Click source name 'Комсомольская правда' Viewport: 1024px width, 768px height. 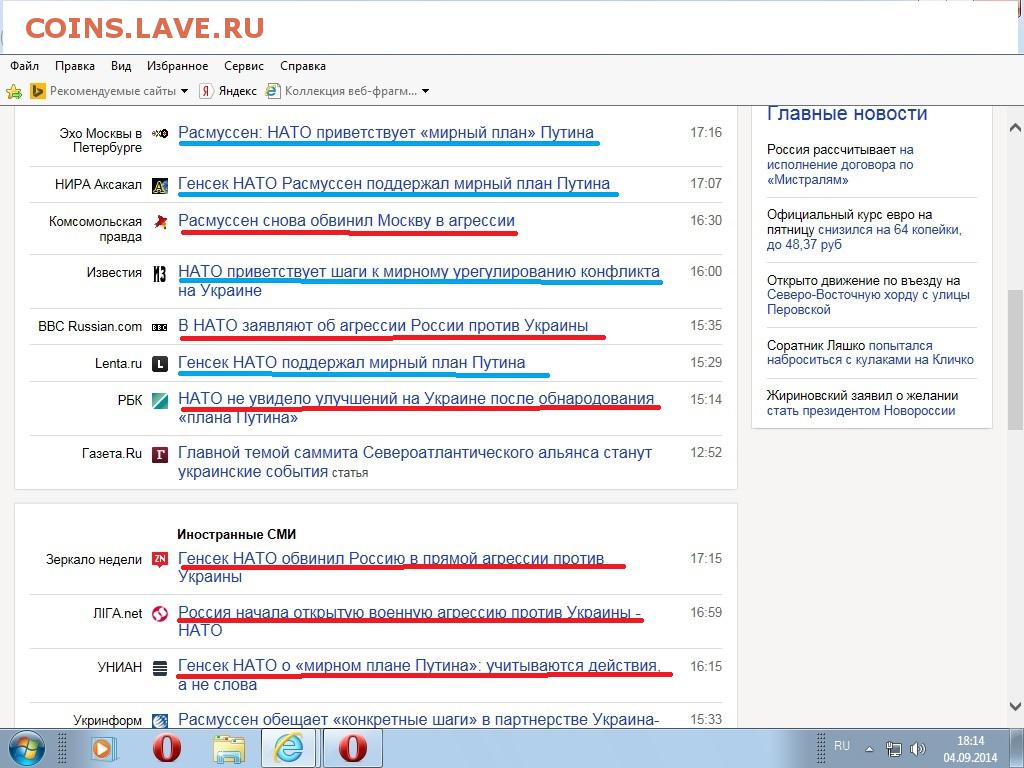(95, 229)
